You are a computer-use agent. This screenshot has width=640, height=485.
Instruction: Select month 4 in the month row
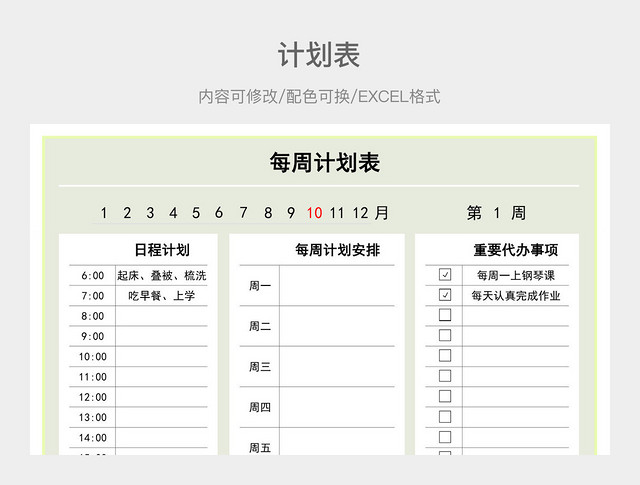point(173,213)
